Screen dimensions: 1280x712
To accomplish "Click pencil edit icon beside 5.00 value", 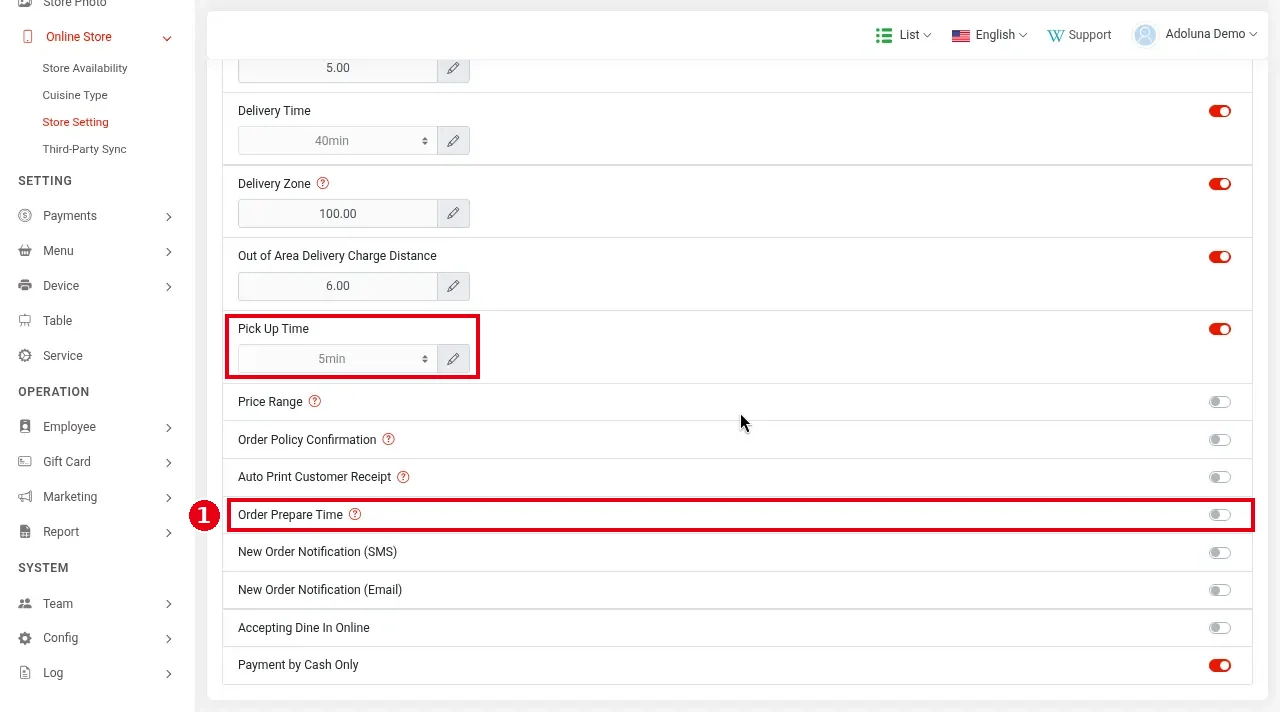I will pyautogui.click(x=453, y=68).
